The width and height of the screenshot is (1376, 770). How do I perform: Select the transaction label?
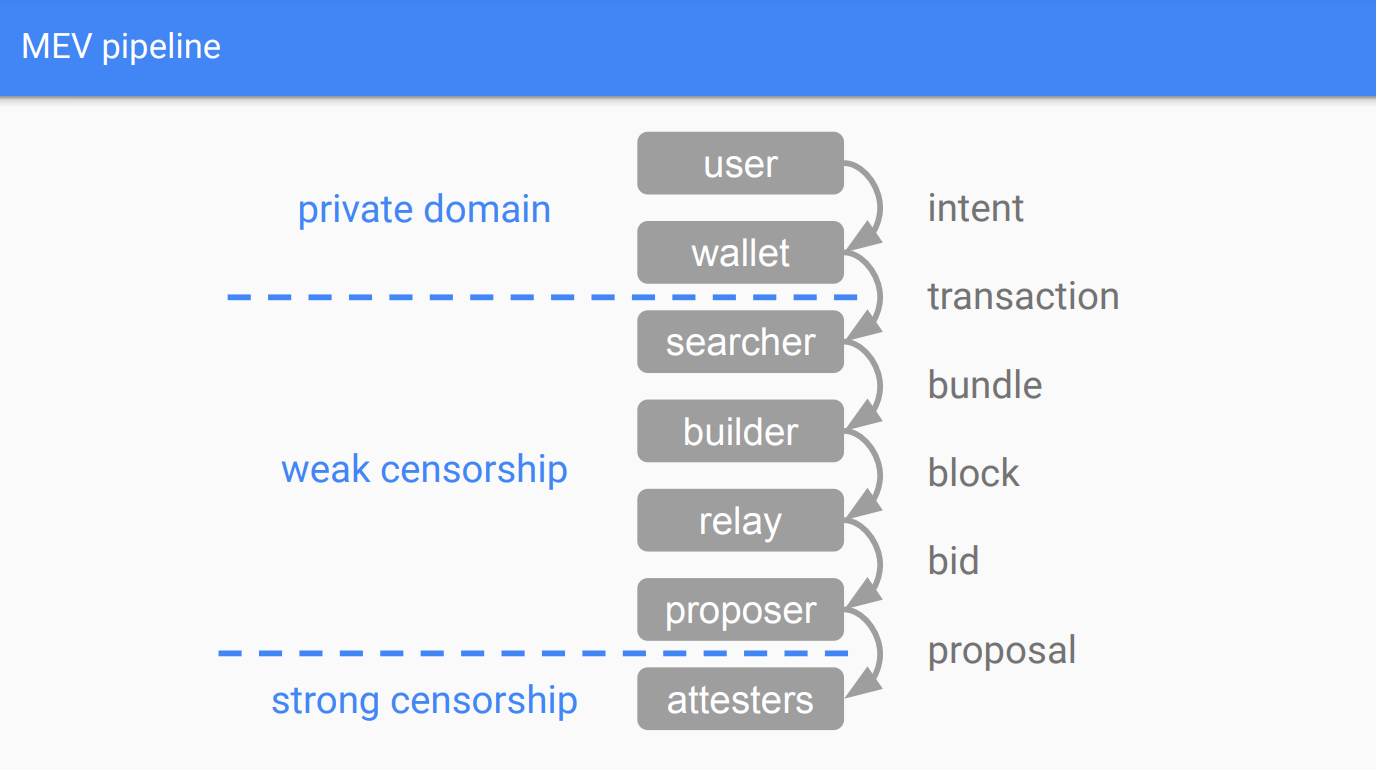click(1023, 296)
